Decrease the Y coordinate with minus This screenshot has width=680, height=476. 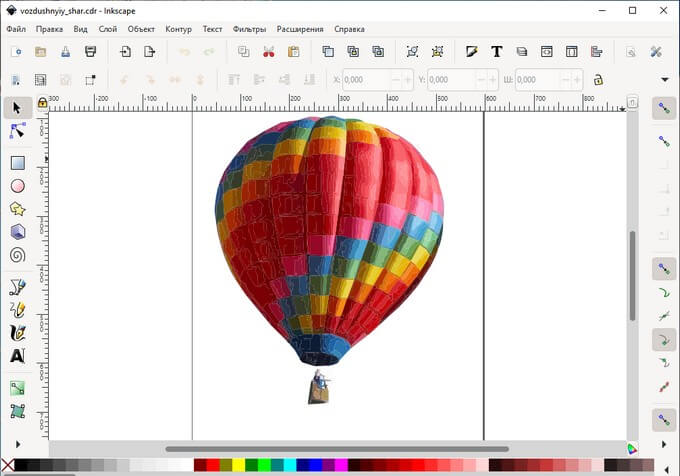click(481, 80)
